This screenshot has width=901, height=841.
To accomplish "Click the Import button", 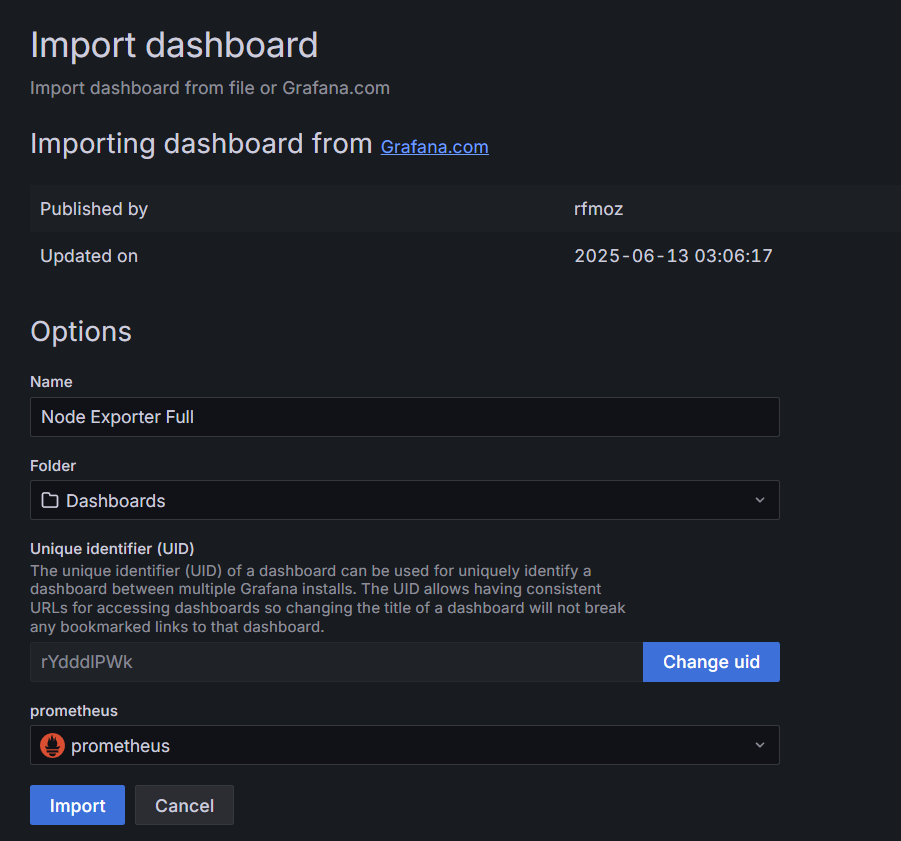I will 78,805.
